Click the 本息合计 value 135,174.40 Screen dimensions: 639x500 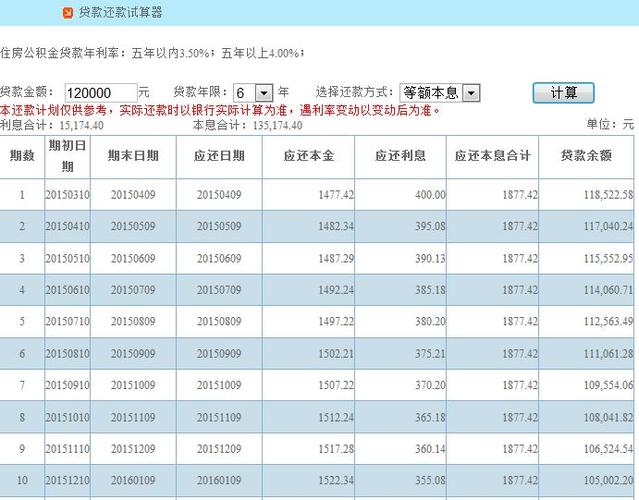(278, 125)
